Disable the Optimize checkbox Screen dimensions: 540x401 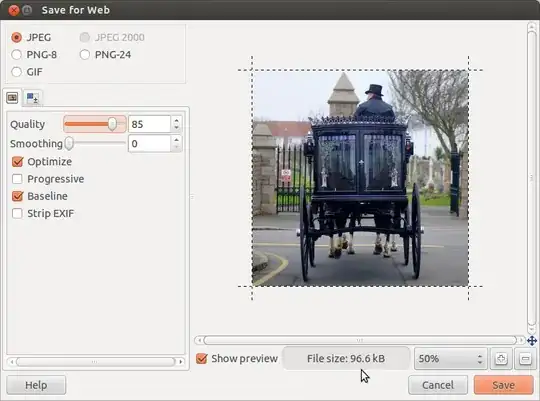pyautogui.click(x=17, y=162)
